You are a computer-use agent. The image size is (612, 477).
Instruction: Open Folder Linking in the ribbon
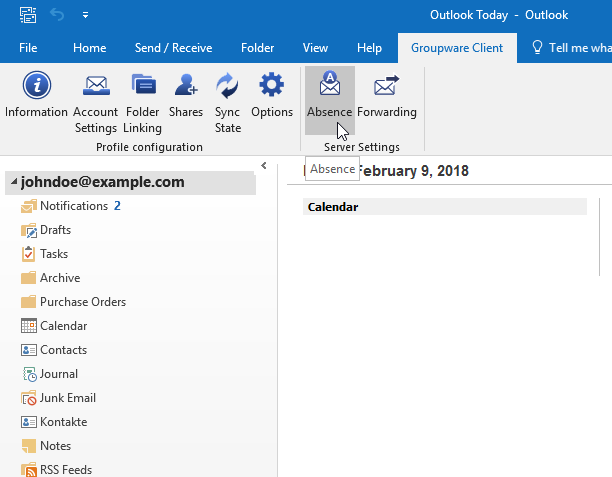click(x=142, y=102)
